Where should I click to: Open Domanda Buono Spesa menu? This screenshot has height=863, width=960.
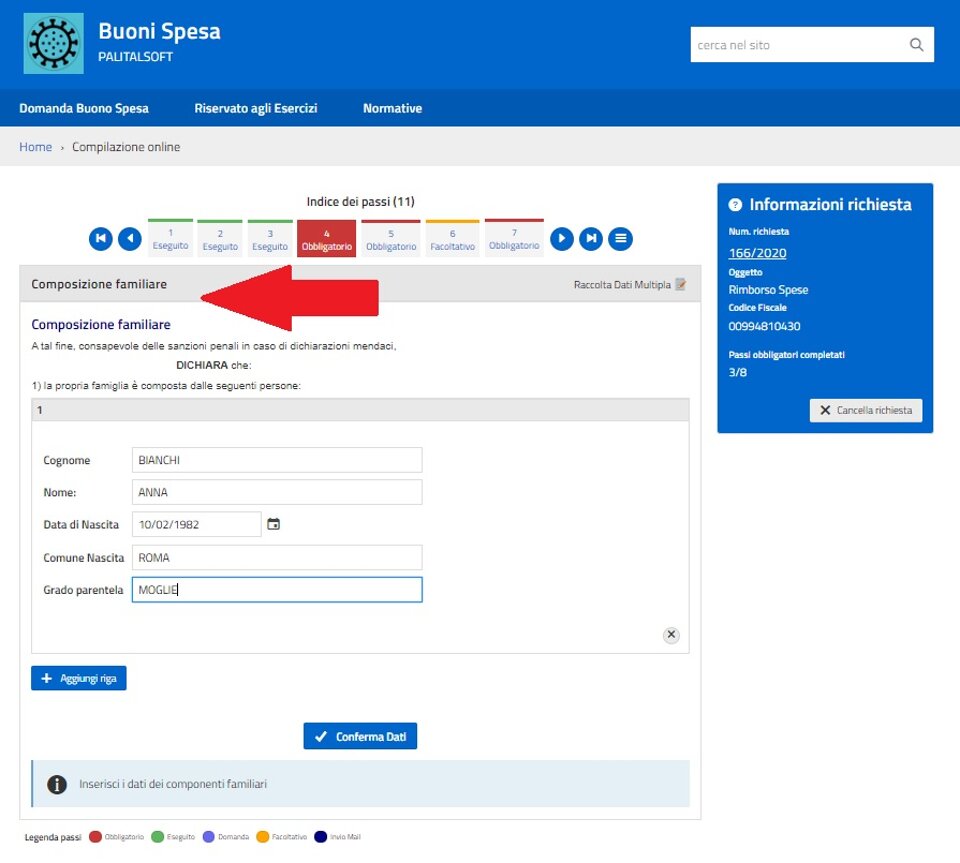click(84, 108)
